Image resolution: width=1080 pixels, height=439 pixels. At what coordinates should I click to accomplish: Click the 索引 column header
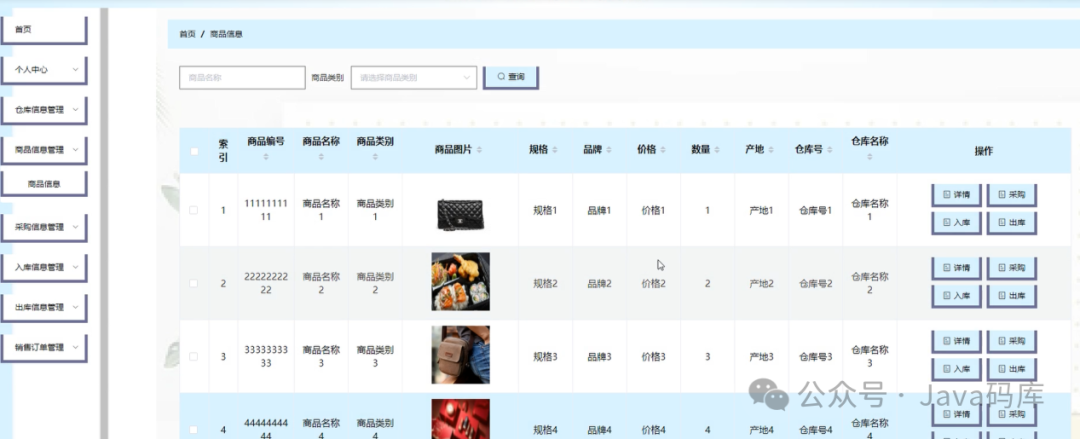coord(223,151)
